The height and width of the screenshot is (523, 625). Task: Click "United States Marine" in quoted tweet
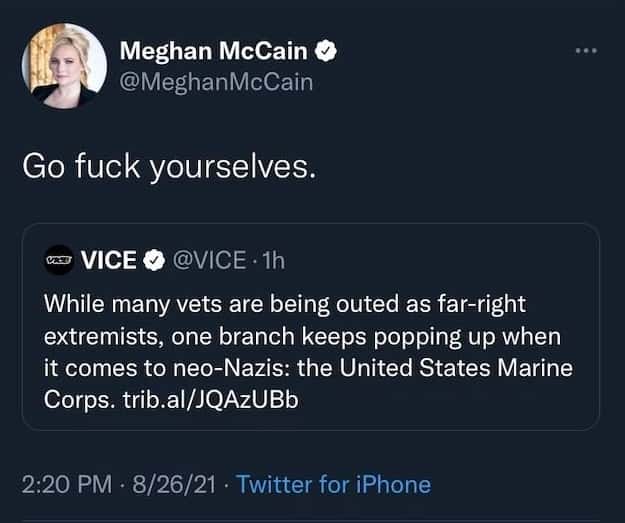(x=457, y=367)
